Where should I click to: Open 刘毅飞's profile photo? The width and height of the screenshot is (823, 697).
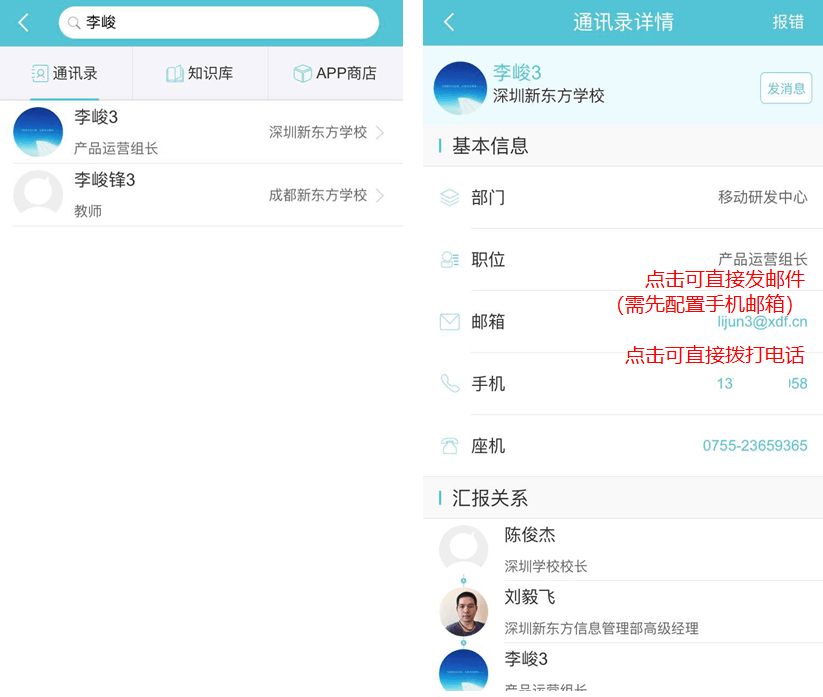click(x=464, y=611)
